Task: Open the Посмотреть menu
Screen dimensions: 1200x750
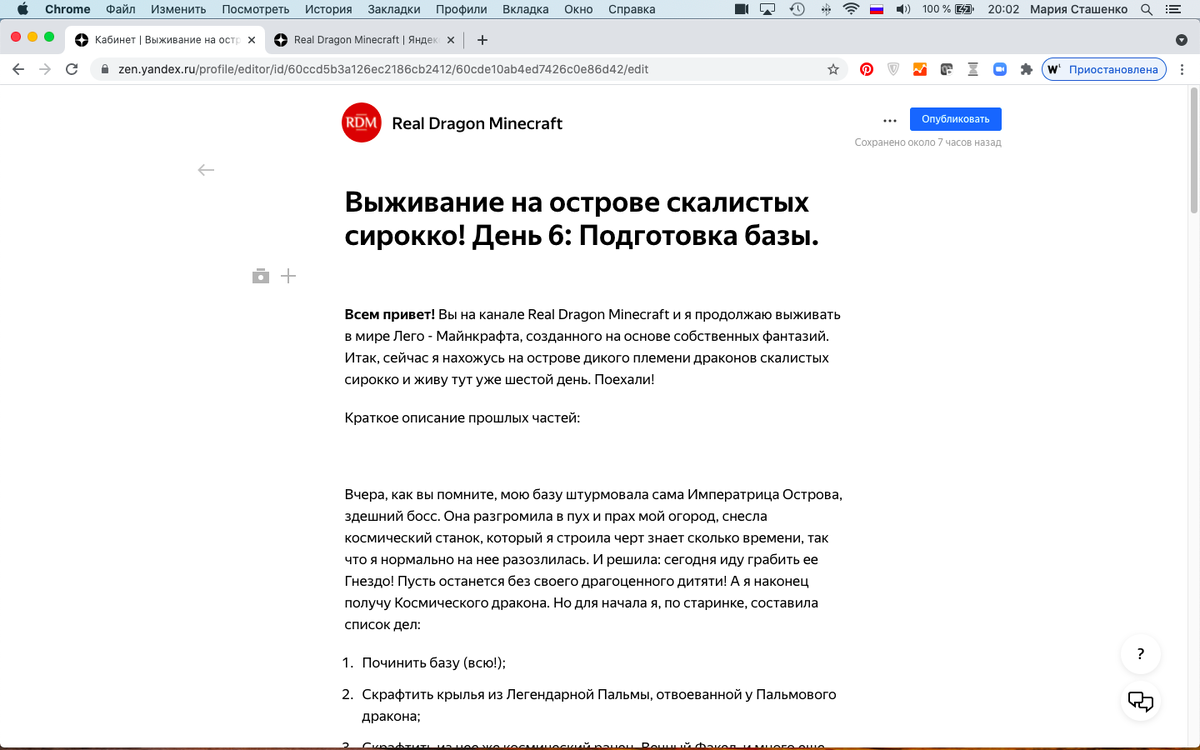Action: click(x=255, y=9)
